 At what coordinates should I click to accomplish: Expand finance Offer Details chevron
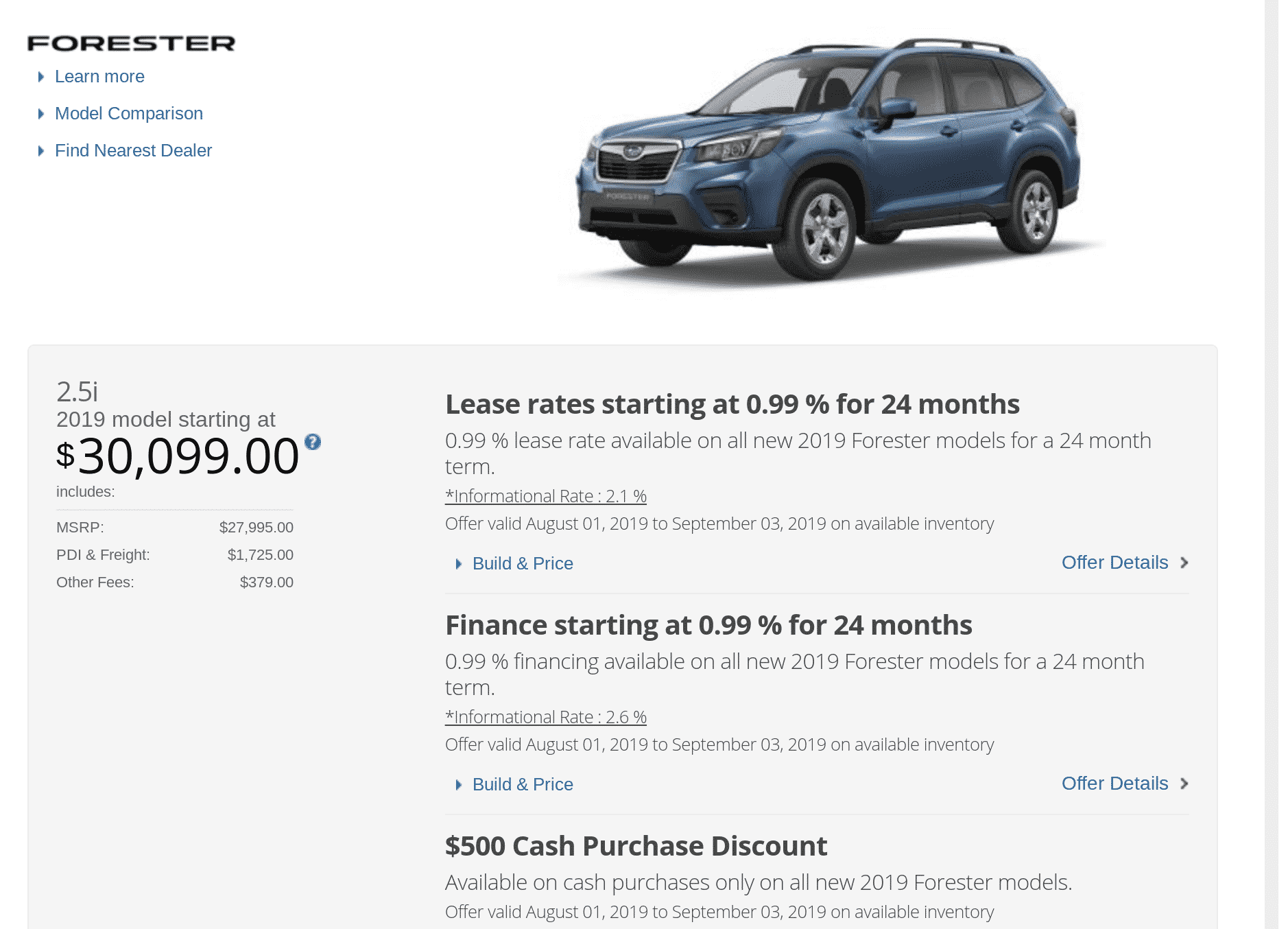(1184, 784)
